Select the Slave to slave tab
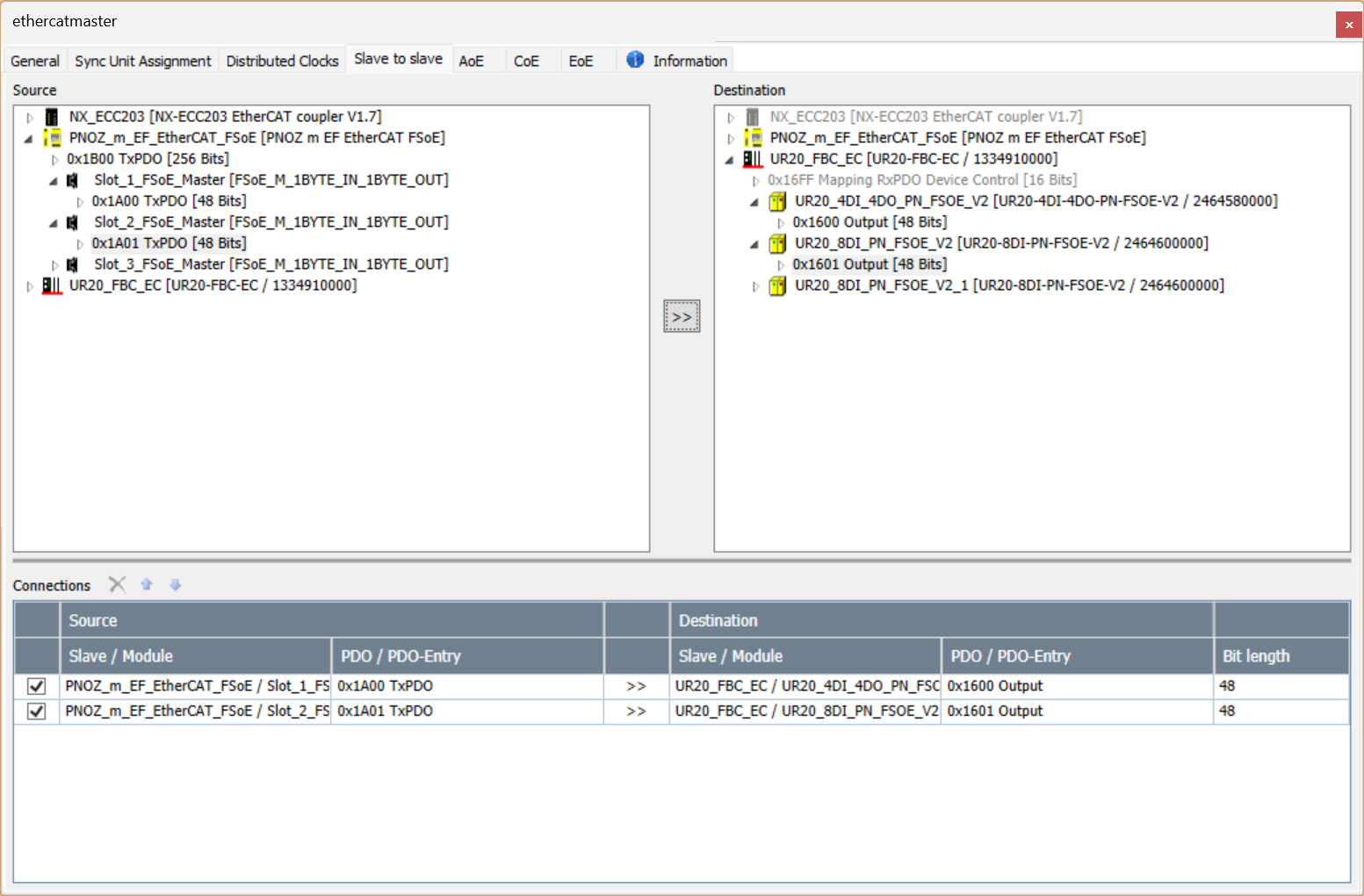This screenshot has height=896, width=1364. point(399,59)
